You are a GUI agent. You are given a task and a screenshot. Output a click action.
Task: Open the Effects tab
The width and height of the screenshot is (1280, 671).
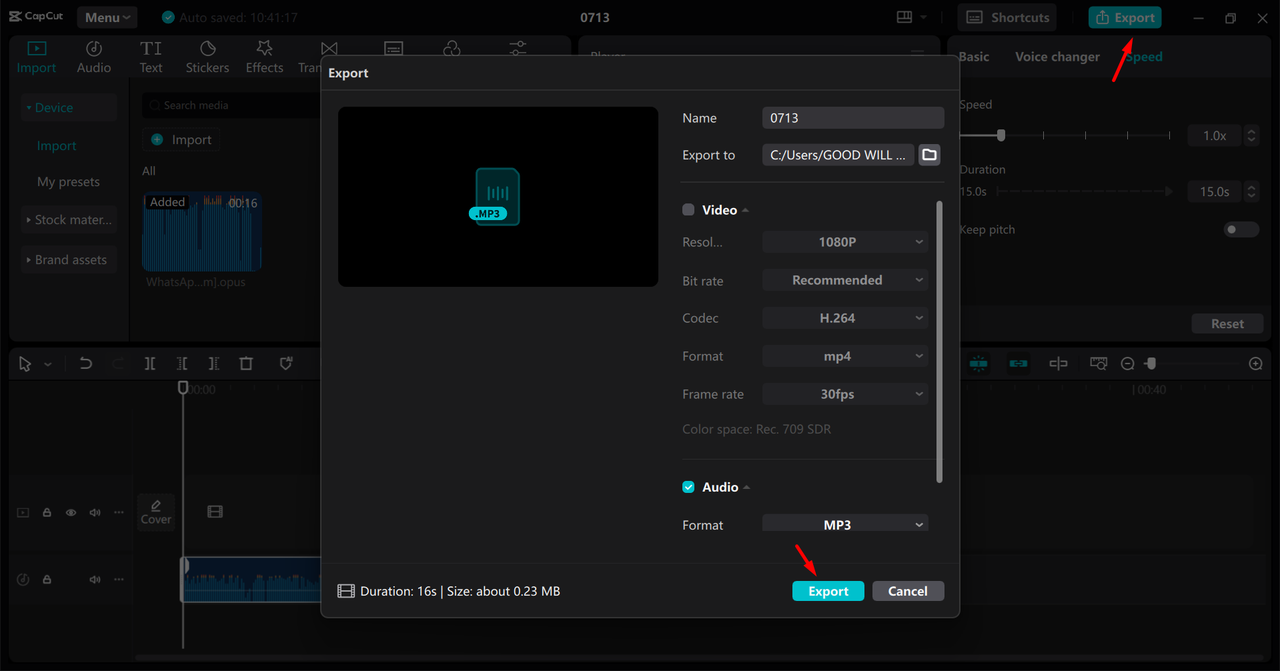point(264,57)
